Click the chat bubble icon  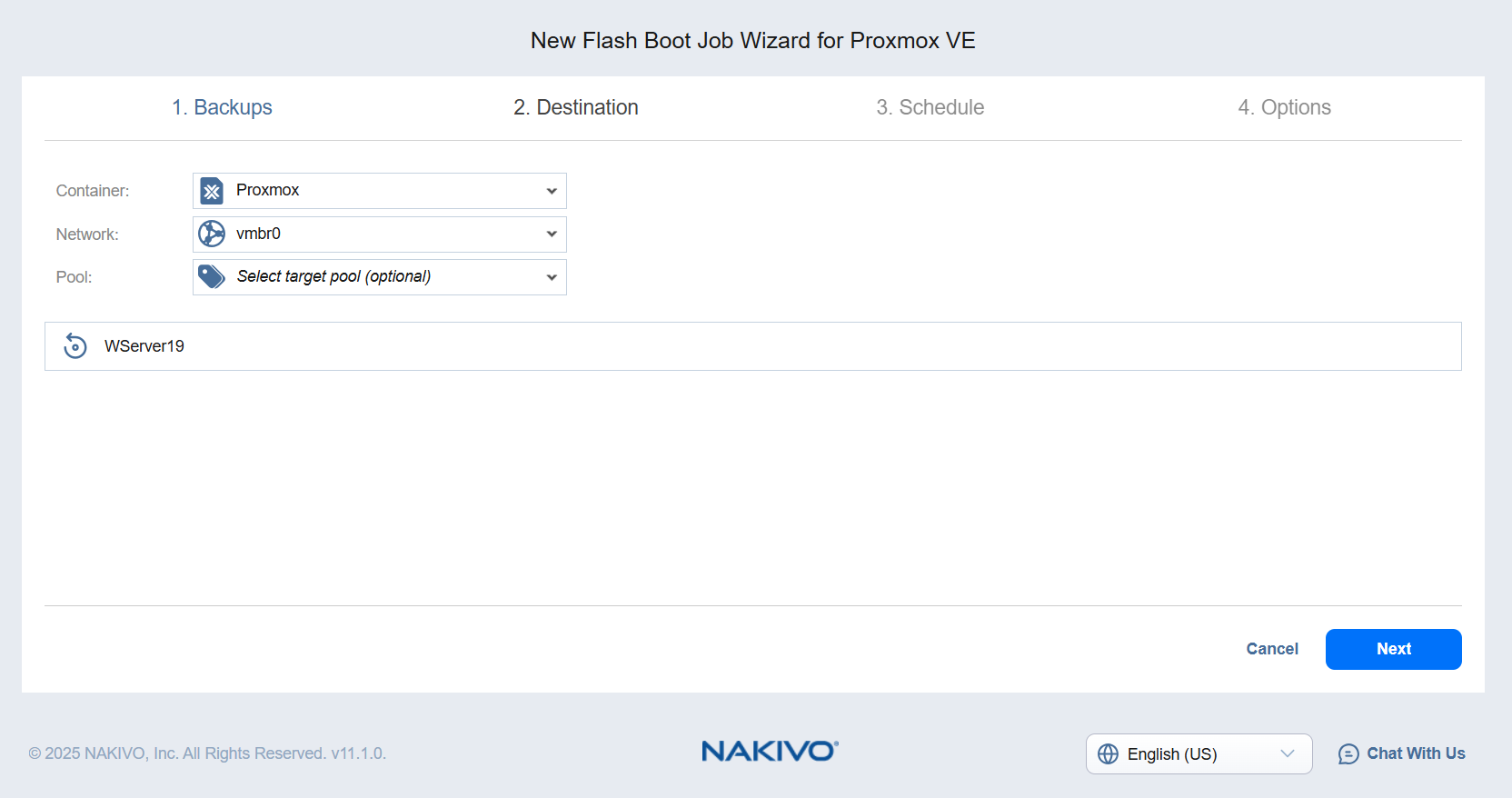1348,753
